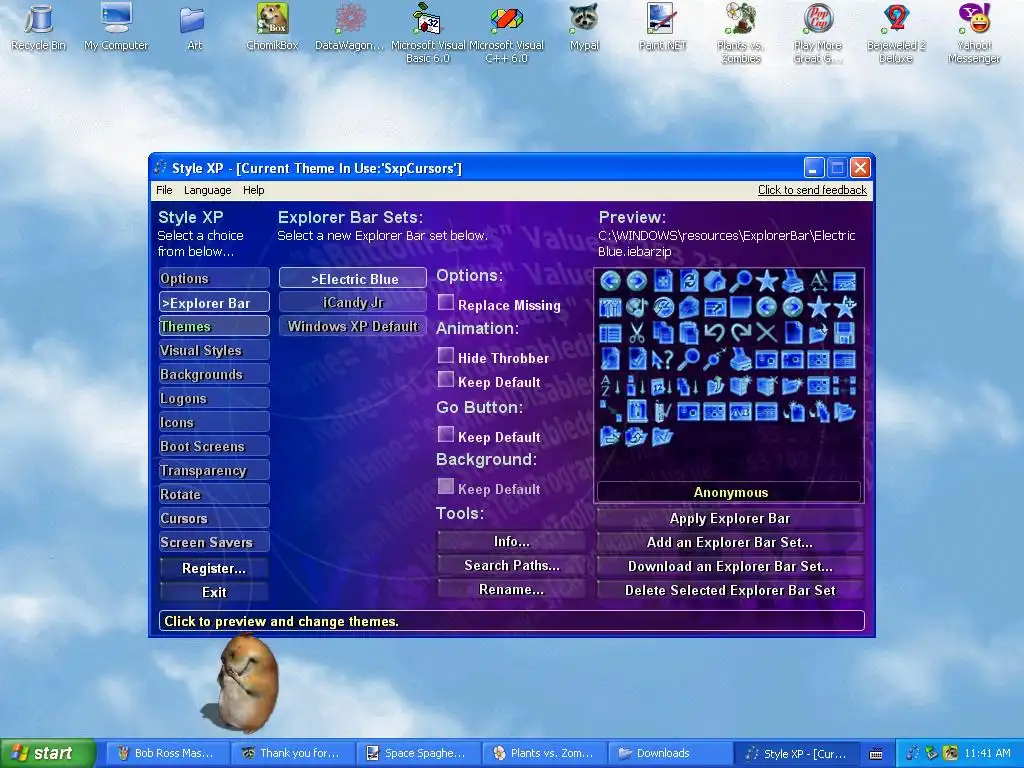This screenshot has height=768, width=1024.
Task: Click the Register... button
Action: point(214,568)
